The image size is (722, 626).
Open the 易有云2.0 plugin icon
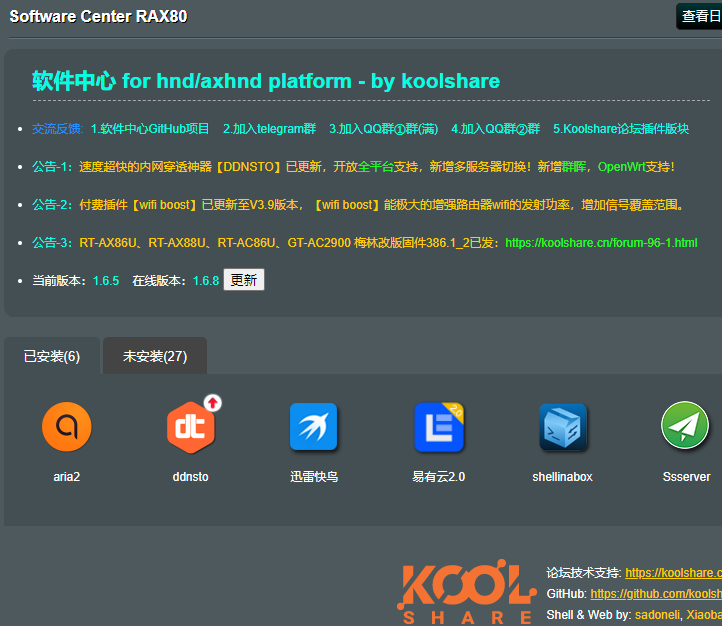pyautogui.click(x=439, y=427)
